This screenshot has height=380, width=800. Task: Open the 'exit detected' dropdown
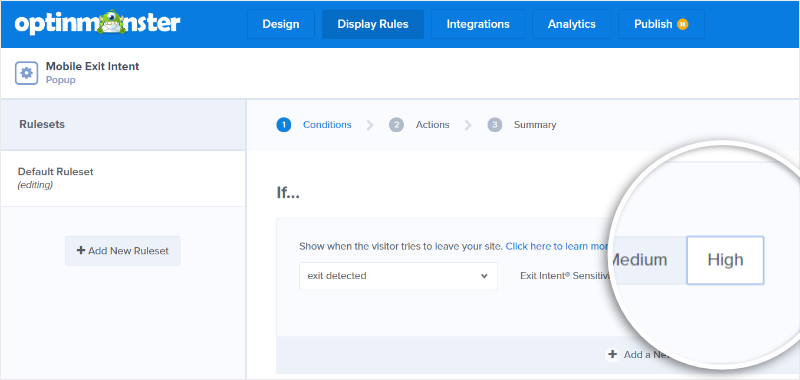(x=398, y=276)
